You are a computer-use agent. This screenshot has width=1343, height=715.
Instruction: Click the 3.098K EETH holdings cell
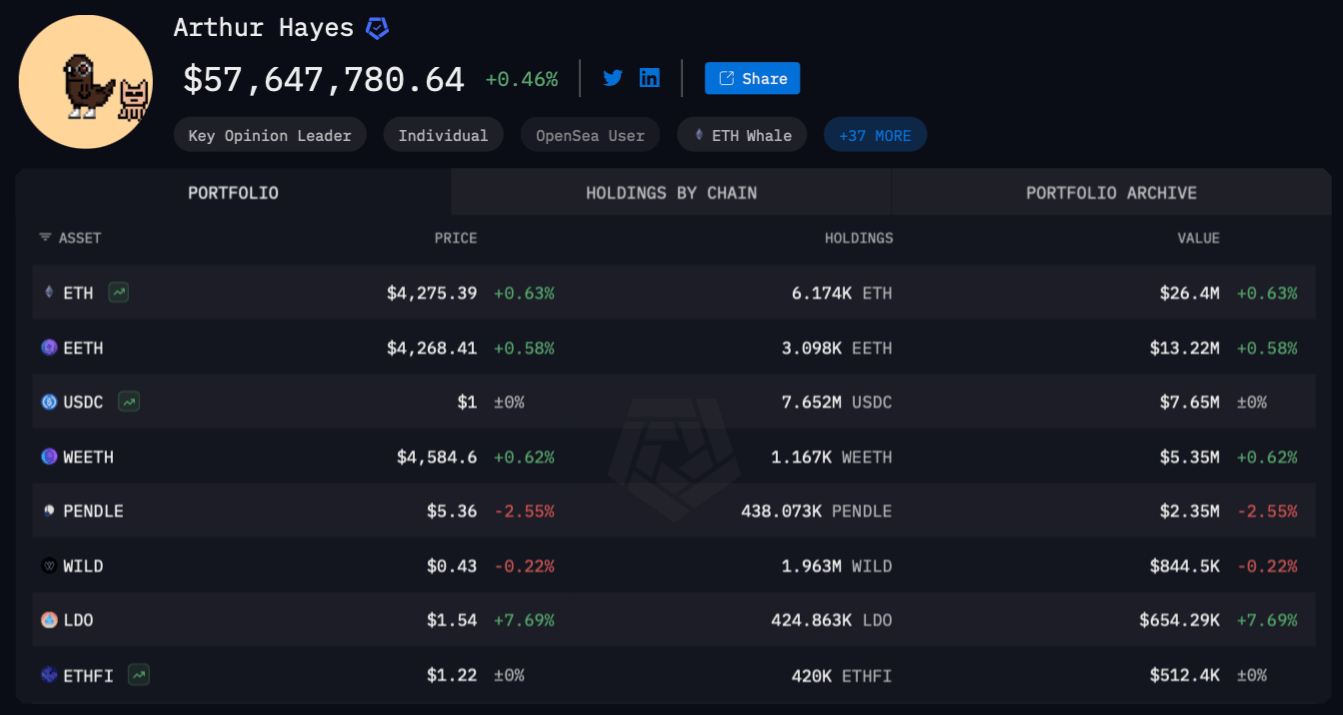tap(837, 348)
